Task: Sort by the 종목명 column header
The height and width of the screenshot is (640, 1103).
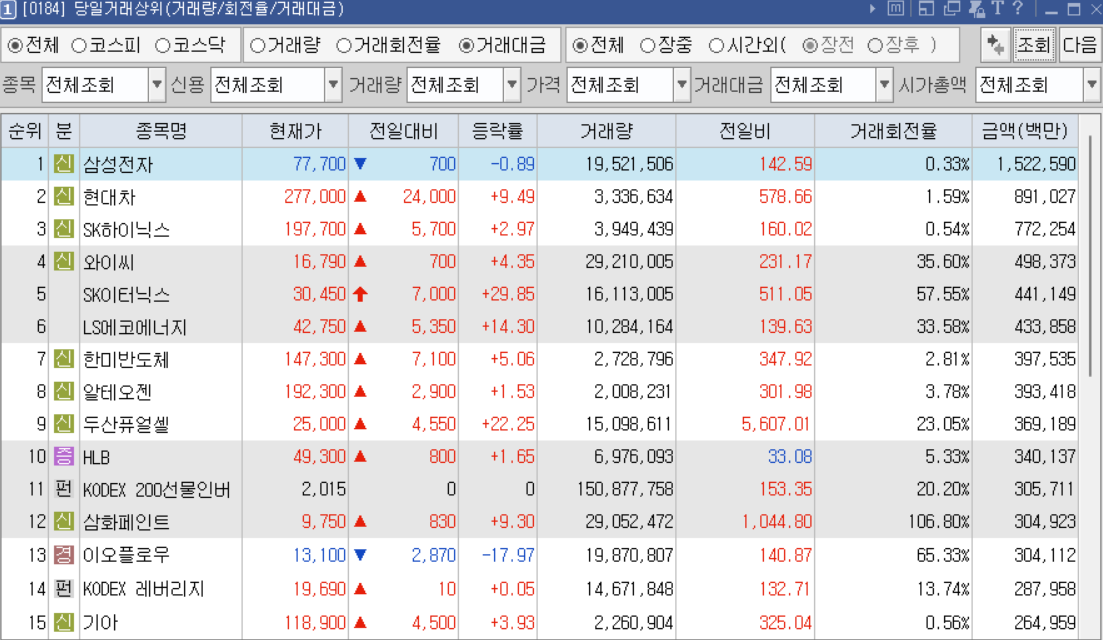Action: click(161, 131)
